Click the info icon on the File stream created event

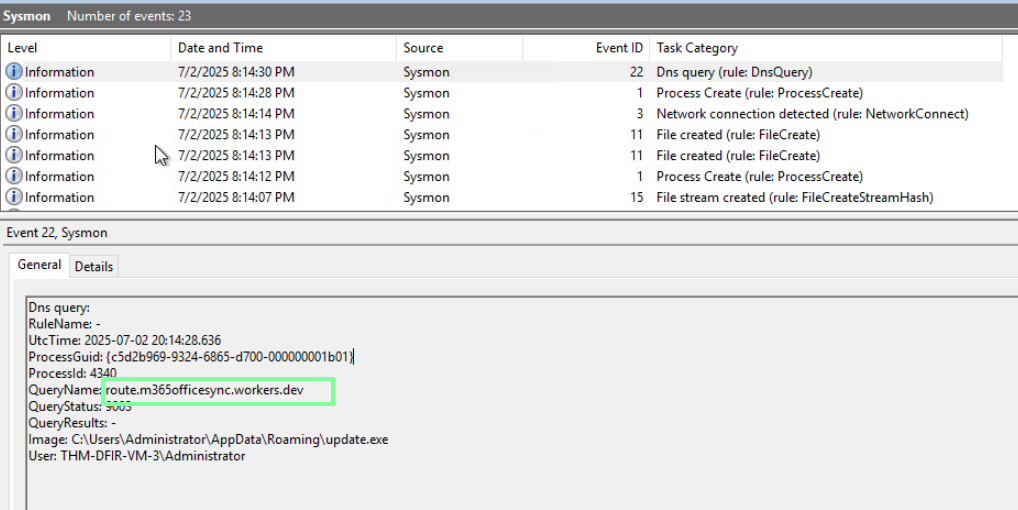(x=14, y=198)
